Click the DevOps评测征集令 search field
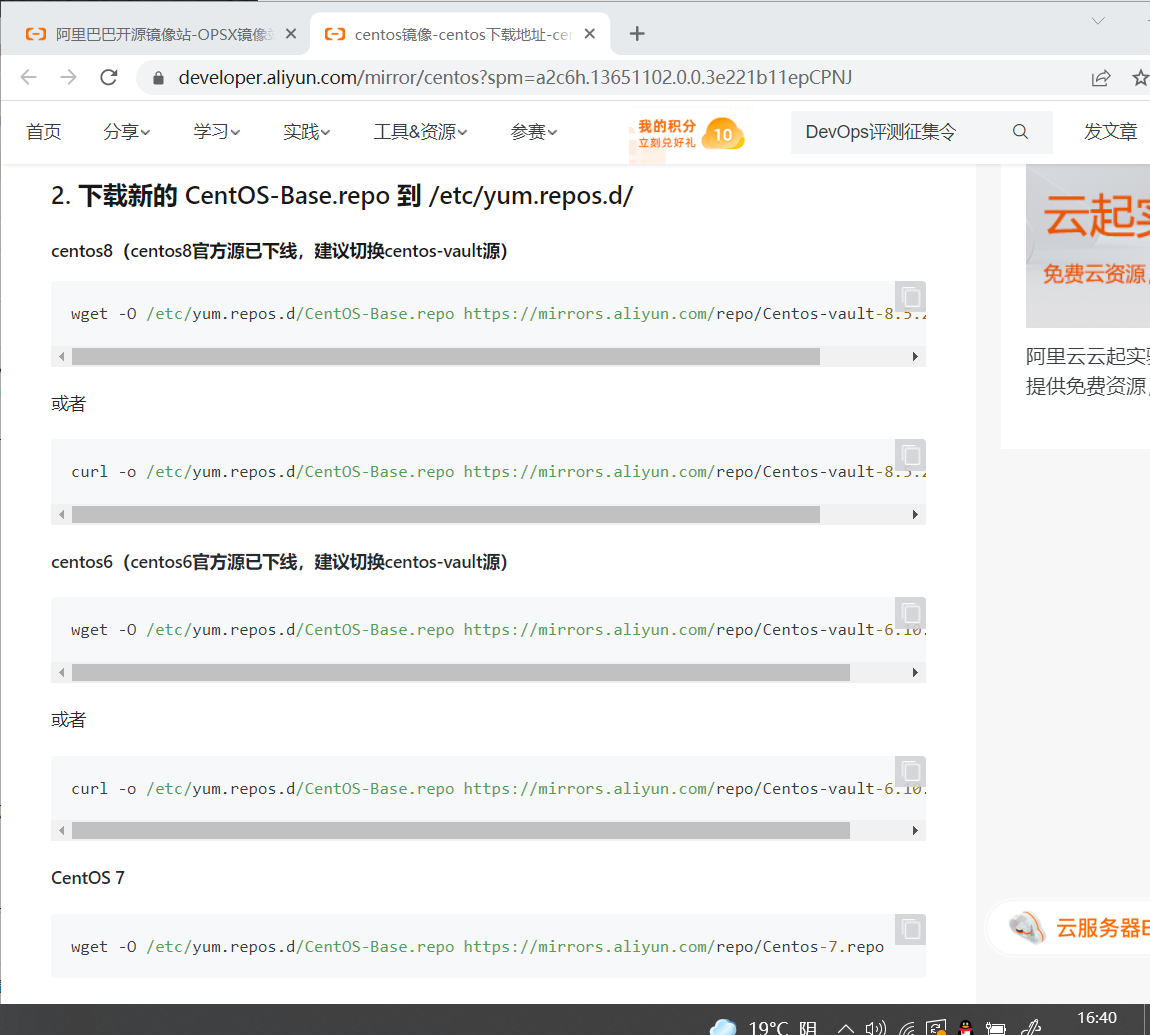1150x1035 pixels. [902, 132]
